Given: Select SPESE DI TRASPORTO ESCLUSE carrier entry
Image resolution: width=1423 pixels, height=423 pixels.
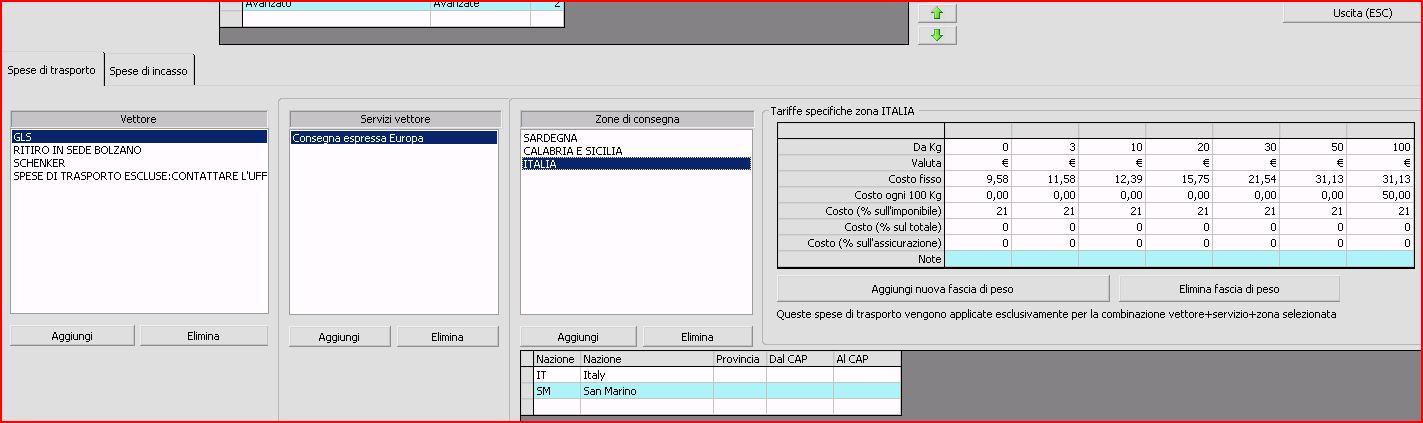Looking at the screenshot, I should tap(139, 176).
